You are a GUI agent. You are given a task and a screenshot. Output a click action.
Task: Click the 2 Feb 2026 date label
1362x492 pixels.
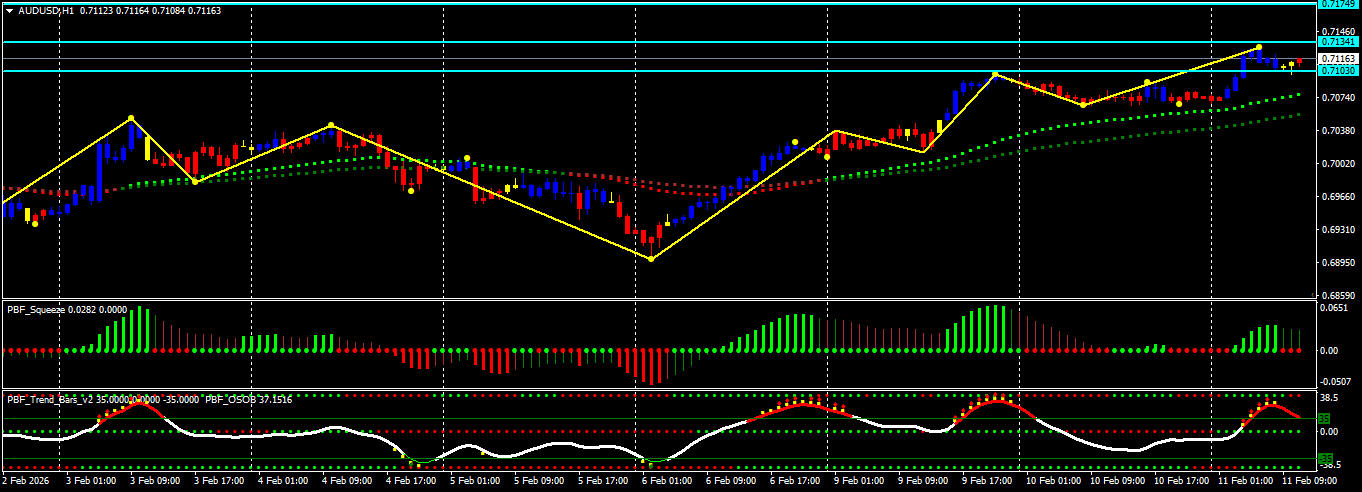(27, 481)
